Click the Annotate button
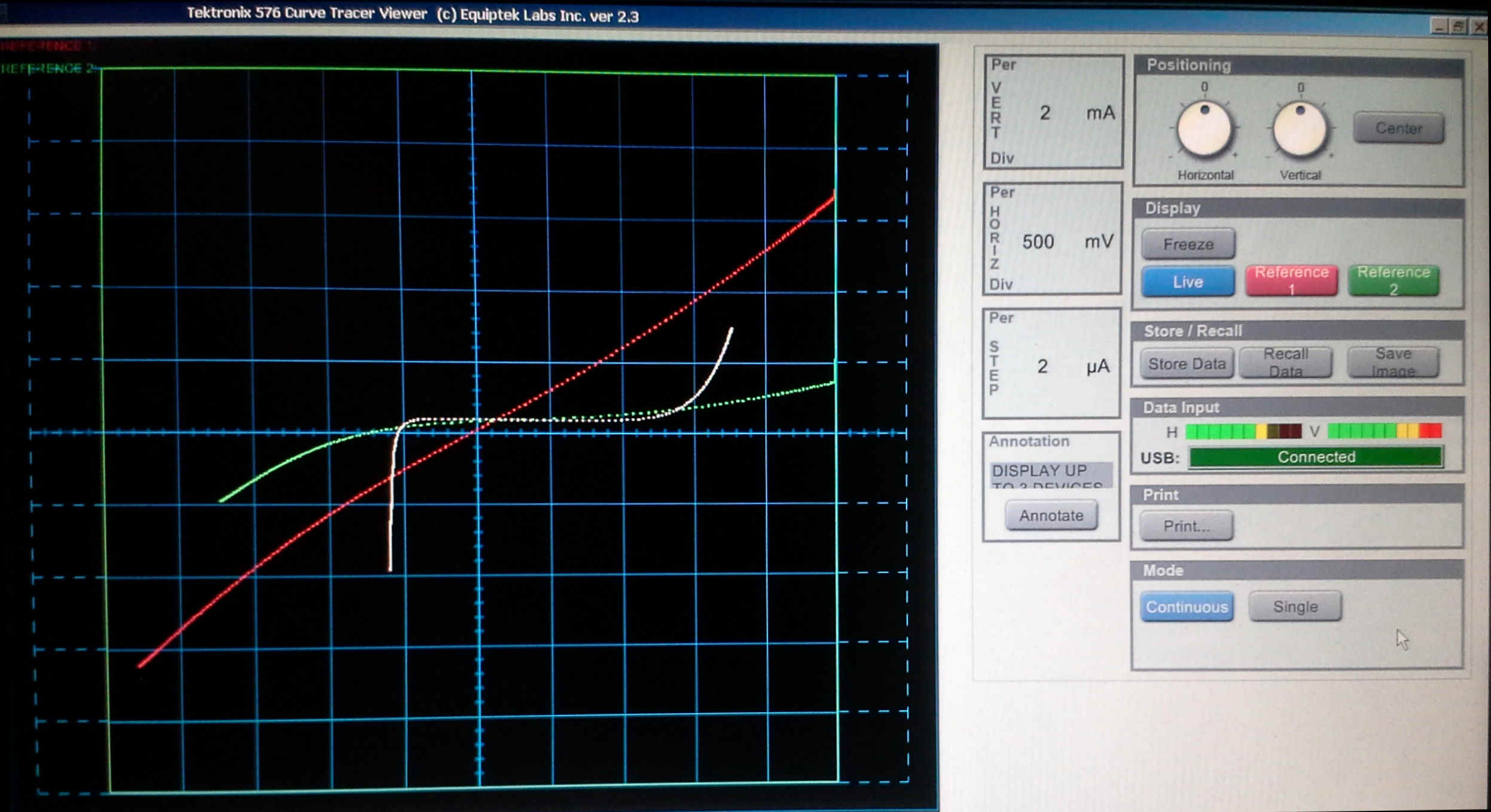This screenshot has height=812, width=1491. 1051,515
